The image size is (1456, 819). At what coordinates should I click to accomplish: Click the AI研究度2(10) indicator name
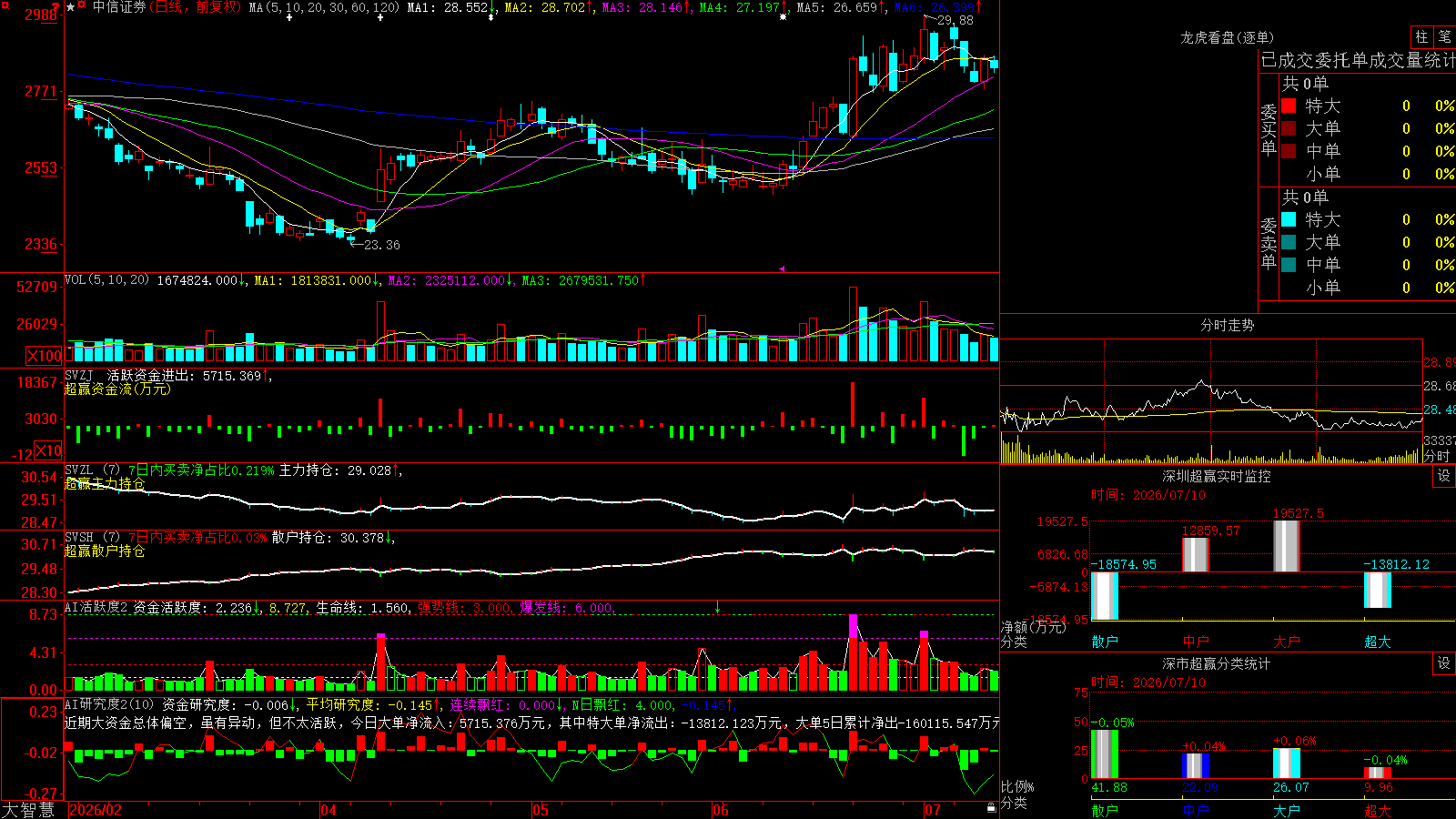[109, 704]
